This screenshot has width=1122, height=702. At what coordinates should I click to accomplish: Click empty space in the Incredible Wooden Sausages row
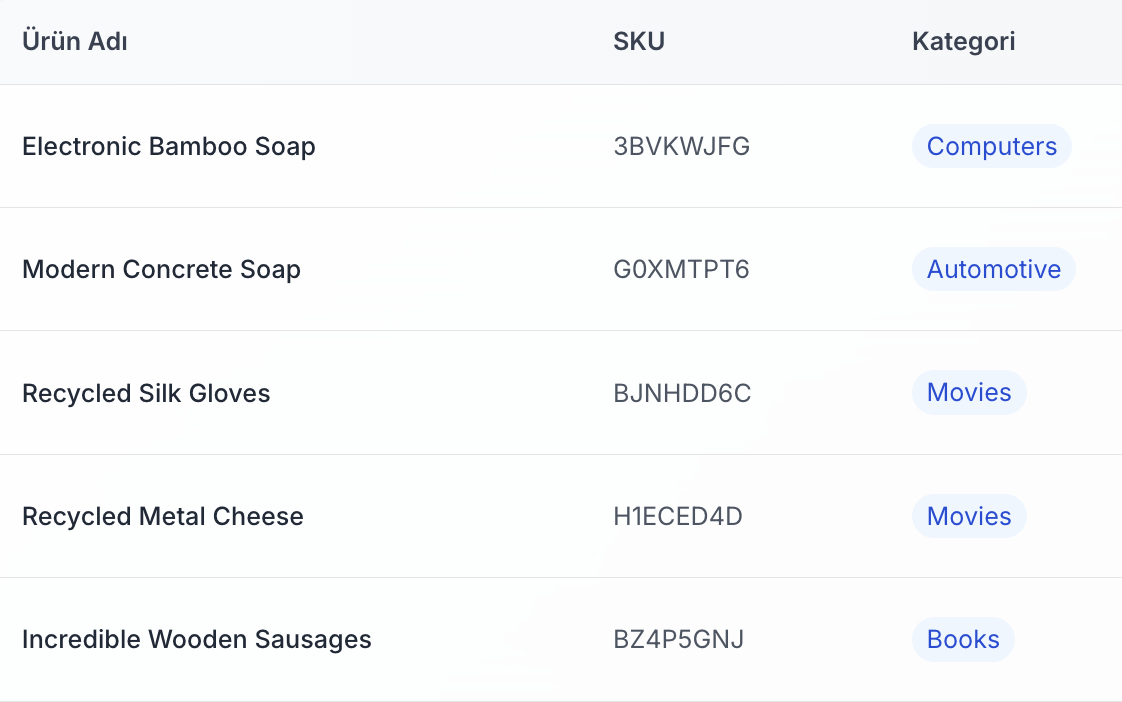point(494,640)
